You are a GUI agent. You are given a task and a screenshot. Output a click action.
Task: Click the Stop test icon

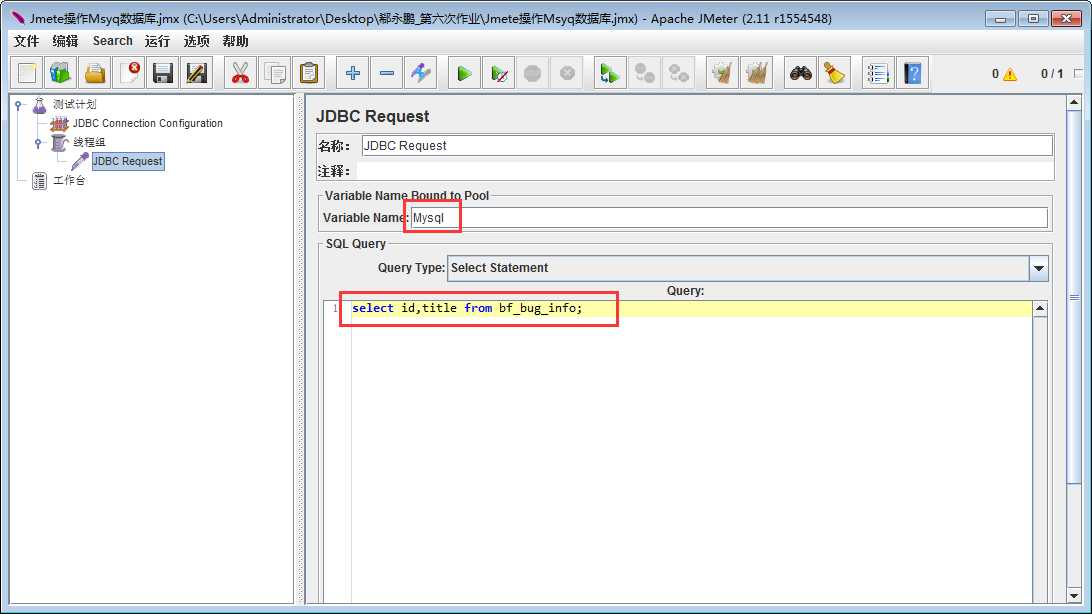(x=533, y=73)
